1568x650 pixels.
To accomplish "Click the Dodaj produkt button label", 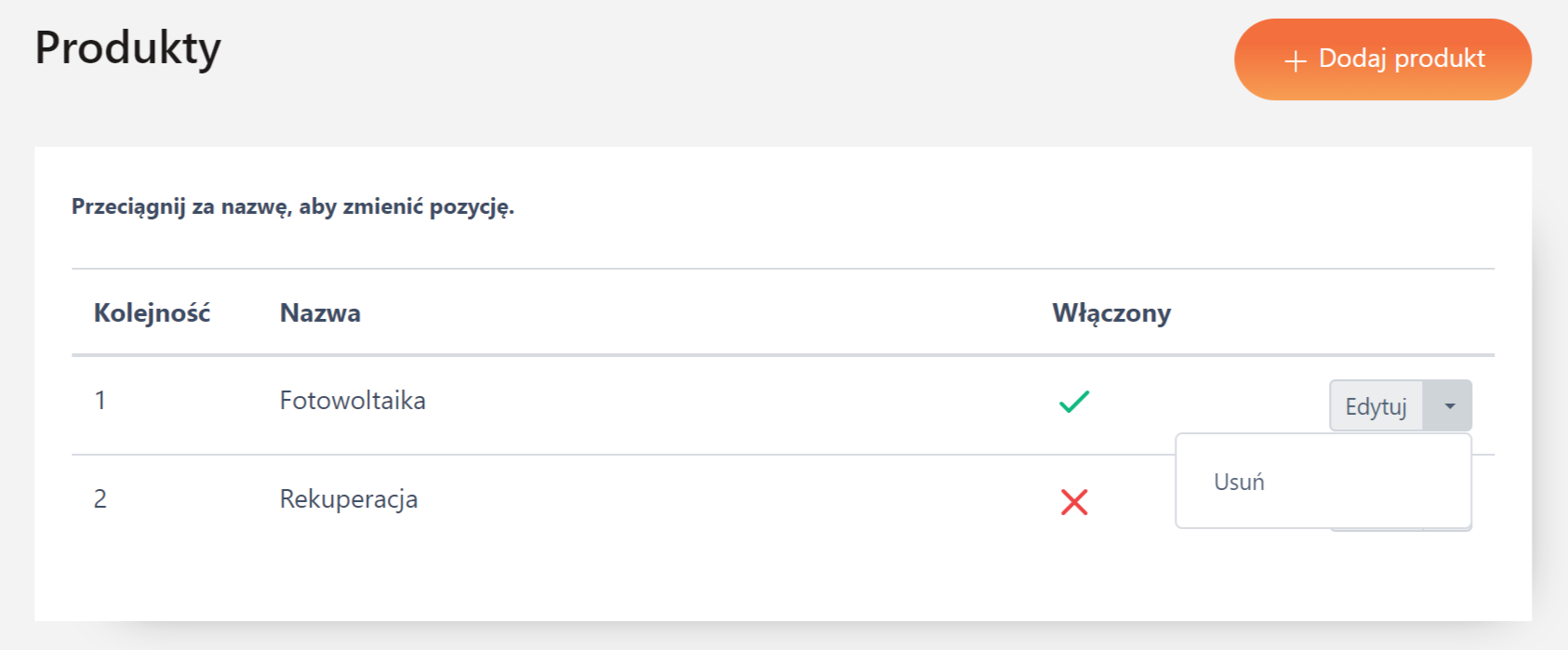I will (x=1402, y=59).
